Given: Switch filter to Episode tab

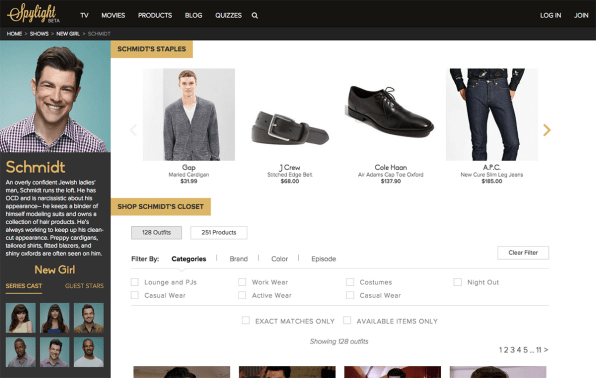Looking at the screenshot, I should tap(323, 259).
